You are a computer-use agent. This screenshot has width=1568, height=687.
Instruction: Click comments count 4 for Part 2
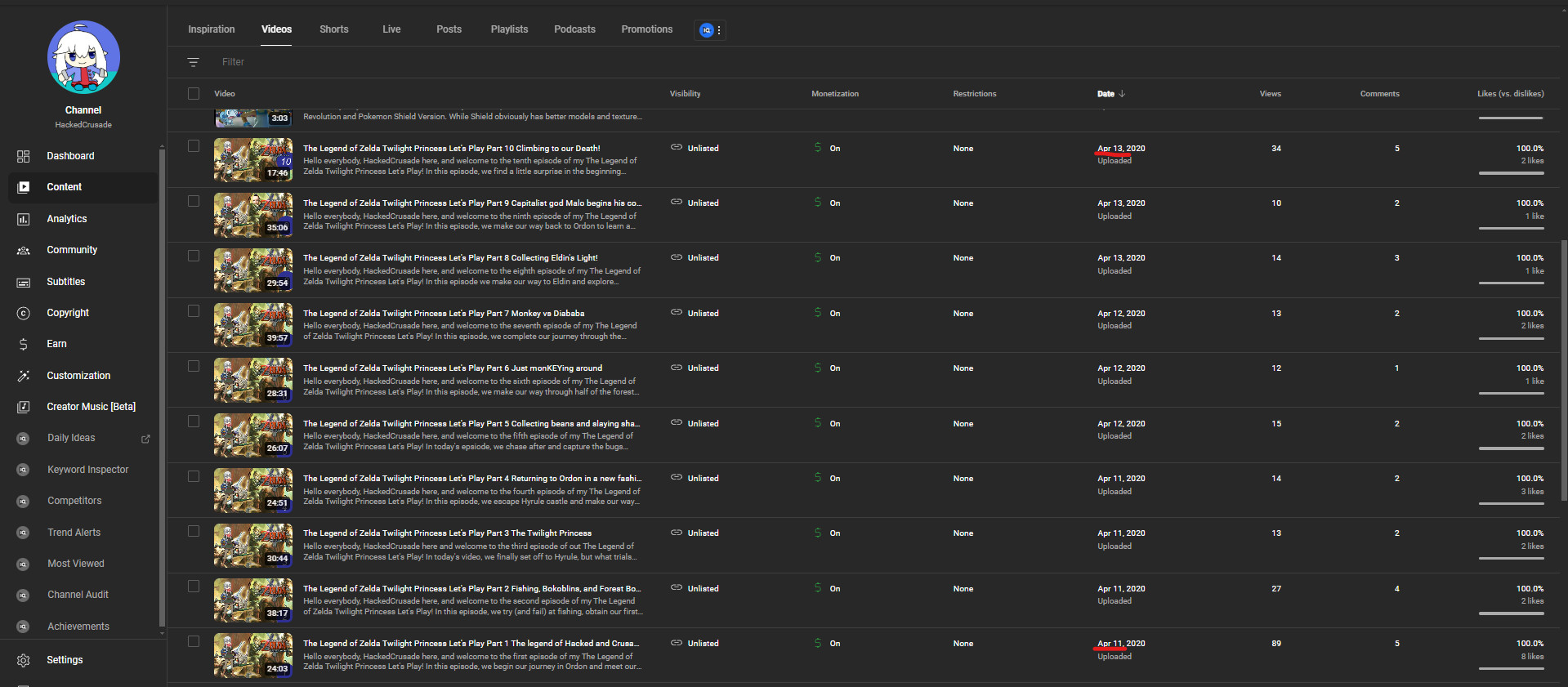pyautogui.click(x=1396, y=589)
